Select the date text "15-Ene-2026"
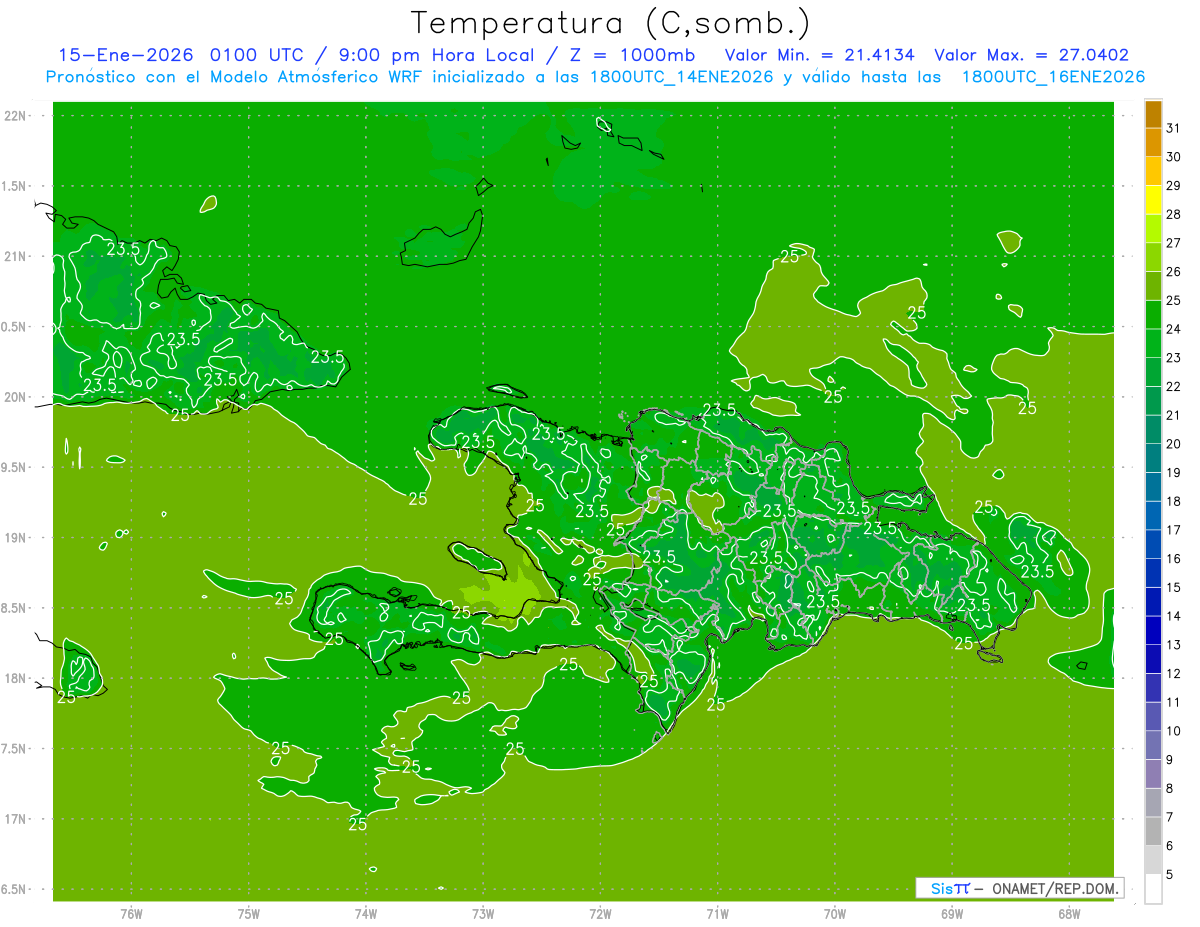Image resolution: width=1200 pixels, height=927 pixels. [126, 55]
